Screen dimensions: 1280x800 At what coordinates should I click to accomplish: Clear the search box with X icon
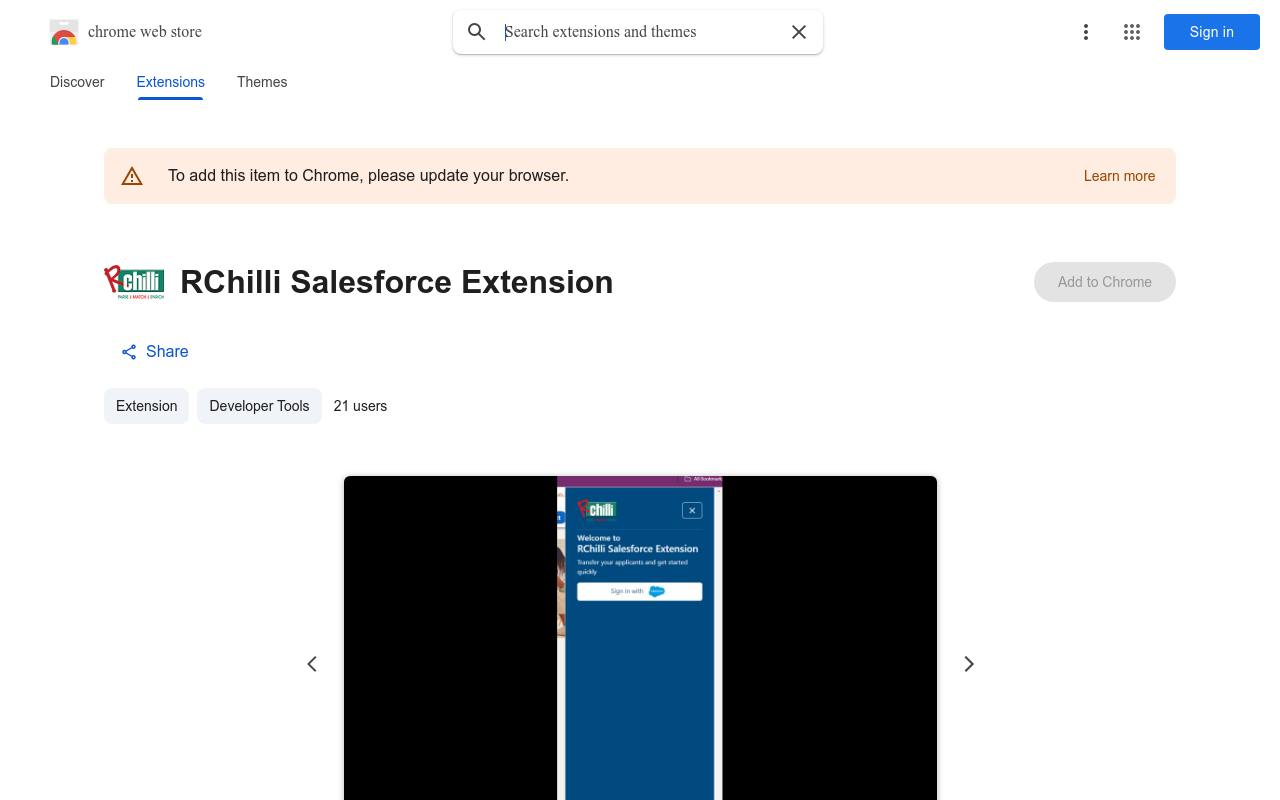799,32
